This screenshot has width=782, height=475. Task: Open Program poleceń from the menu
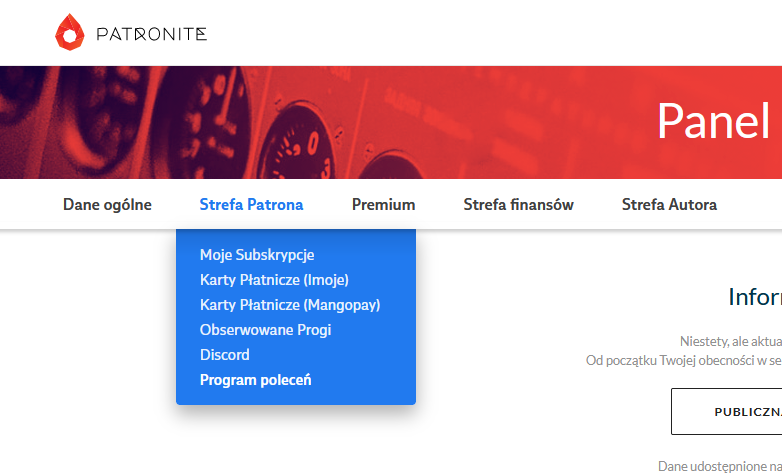click(256, 380)
